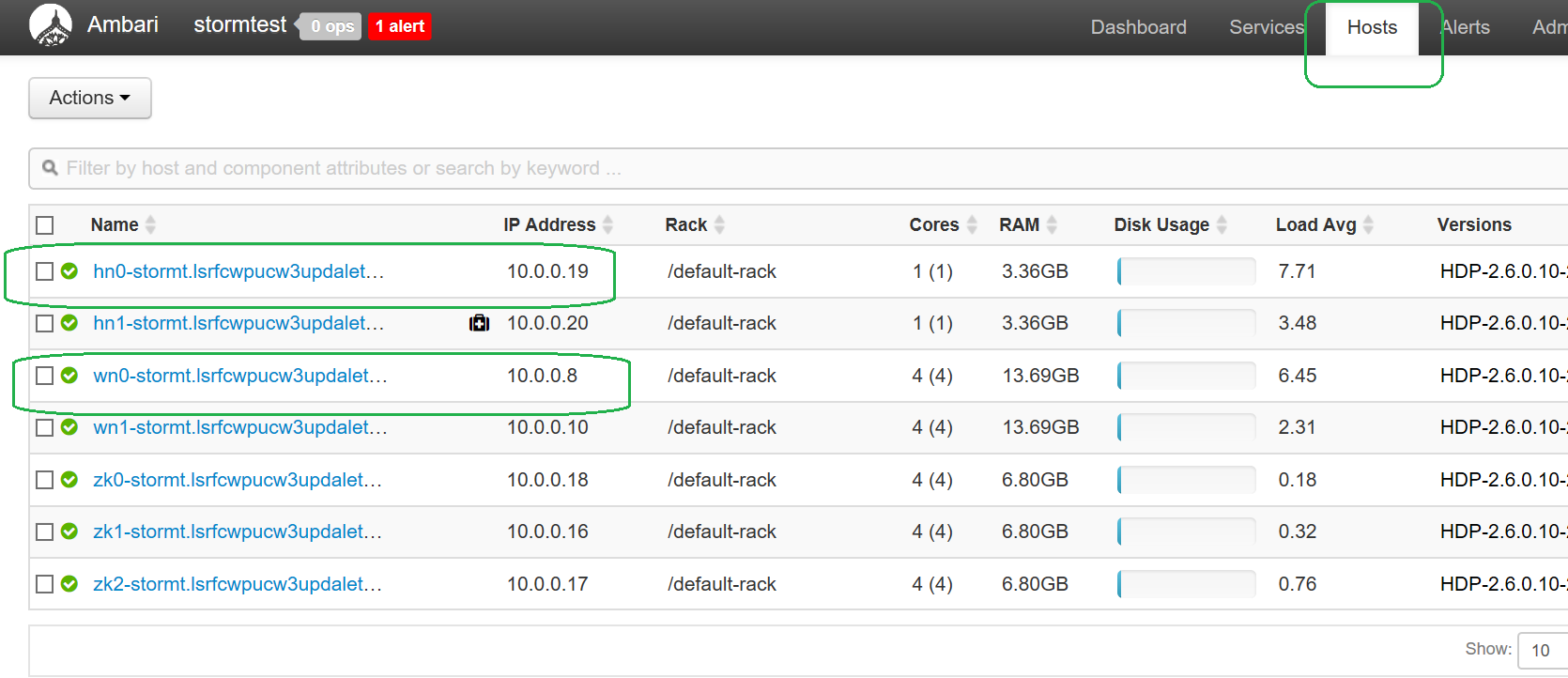Screen dimensions: 1568x678
Task: Expand the 0 ops background operations
Action: [332, 26]
